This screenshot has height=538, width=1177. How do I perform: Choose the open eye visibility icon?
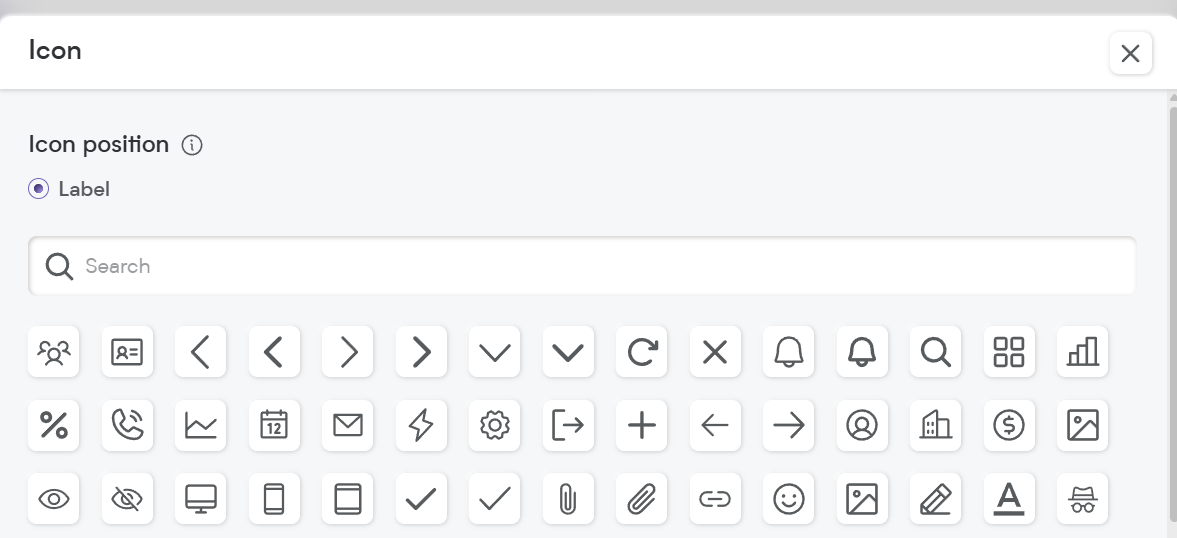point(53,498)
